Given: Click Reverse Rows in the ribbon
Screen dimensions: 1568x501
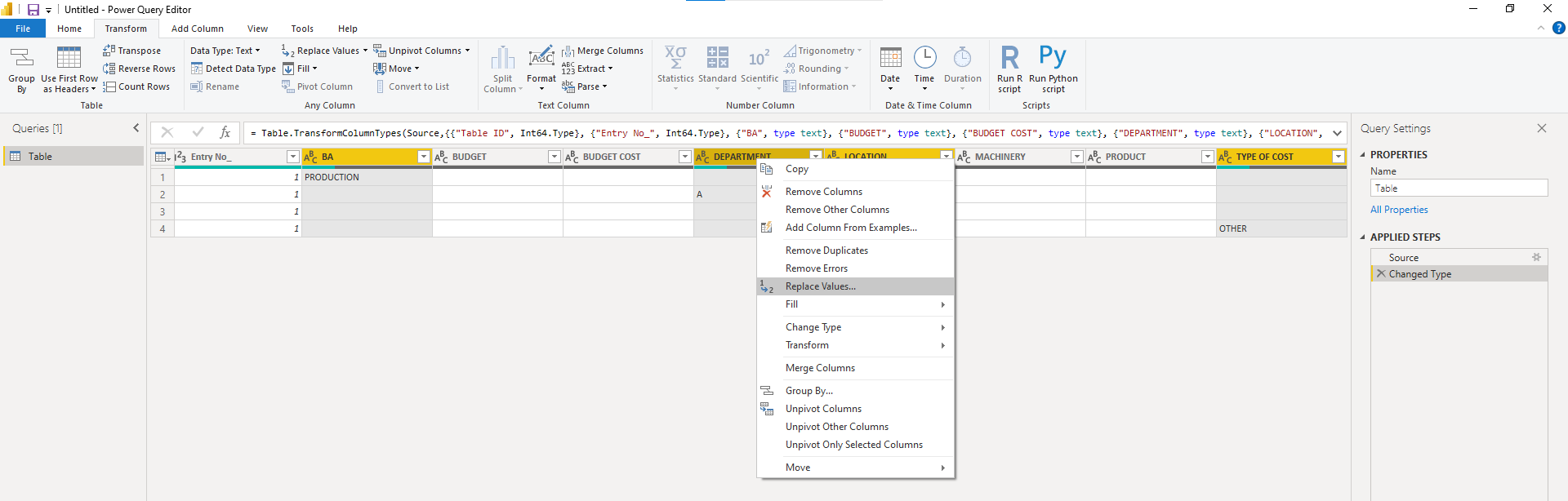Looking at the screenshot, I should point(139,69).
